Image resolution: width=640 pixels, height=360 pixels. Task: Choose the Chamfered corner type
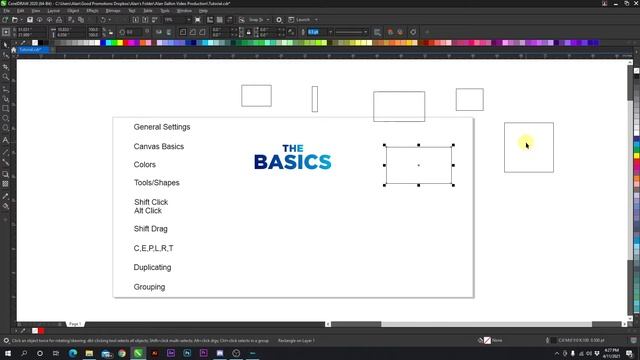[x=202, y=32]
